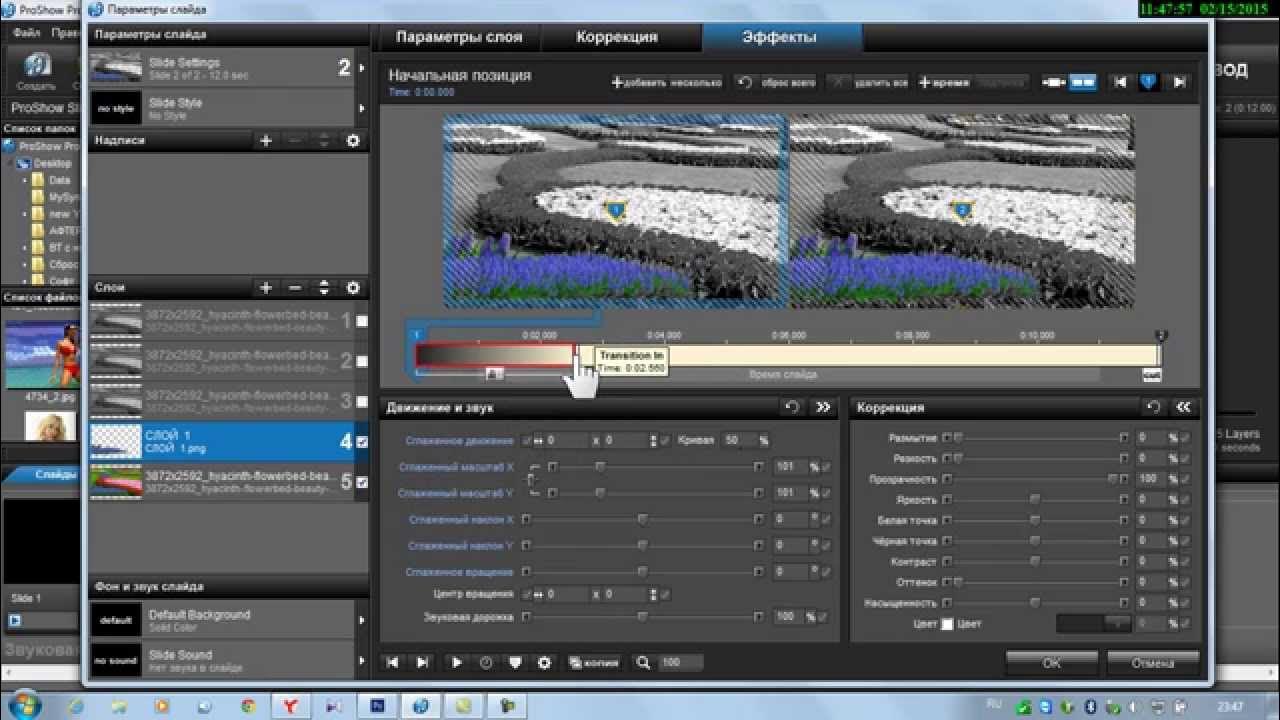1280x720 pixels.
Task: Click the reset icon in Движение и звук header
Action: (793, 407)
